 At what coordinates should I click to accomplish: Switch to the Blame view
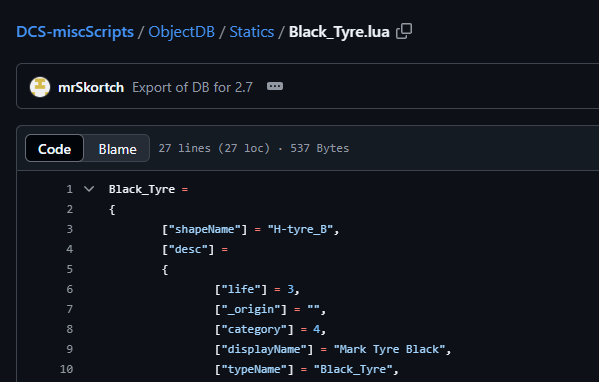(x=117, y=149)
